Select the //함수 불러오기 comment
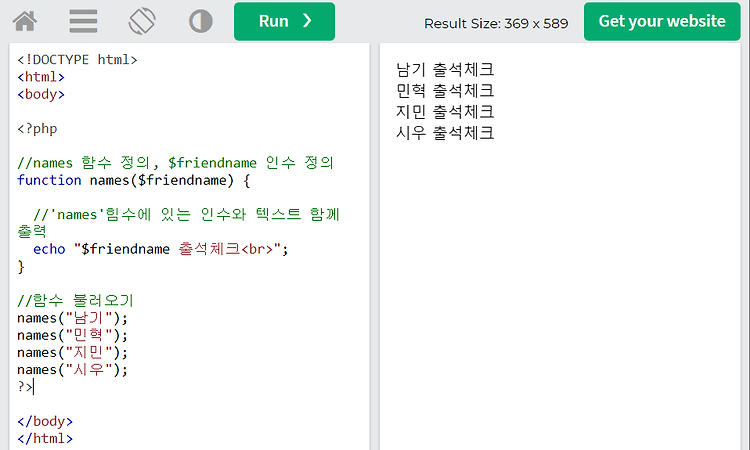 pyautogui.click(x=75, y=301)
